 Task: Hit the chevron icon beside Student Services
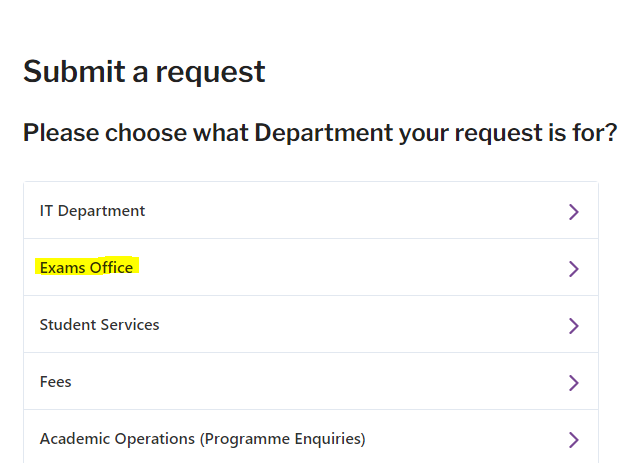(x=573, y=326)
